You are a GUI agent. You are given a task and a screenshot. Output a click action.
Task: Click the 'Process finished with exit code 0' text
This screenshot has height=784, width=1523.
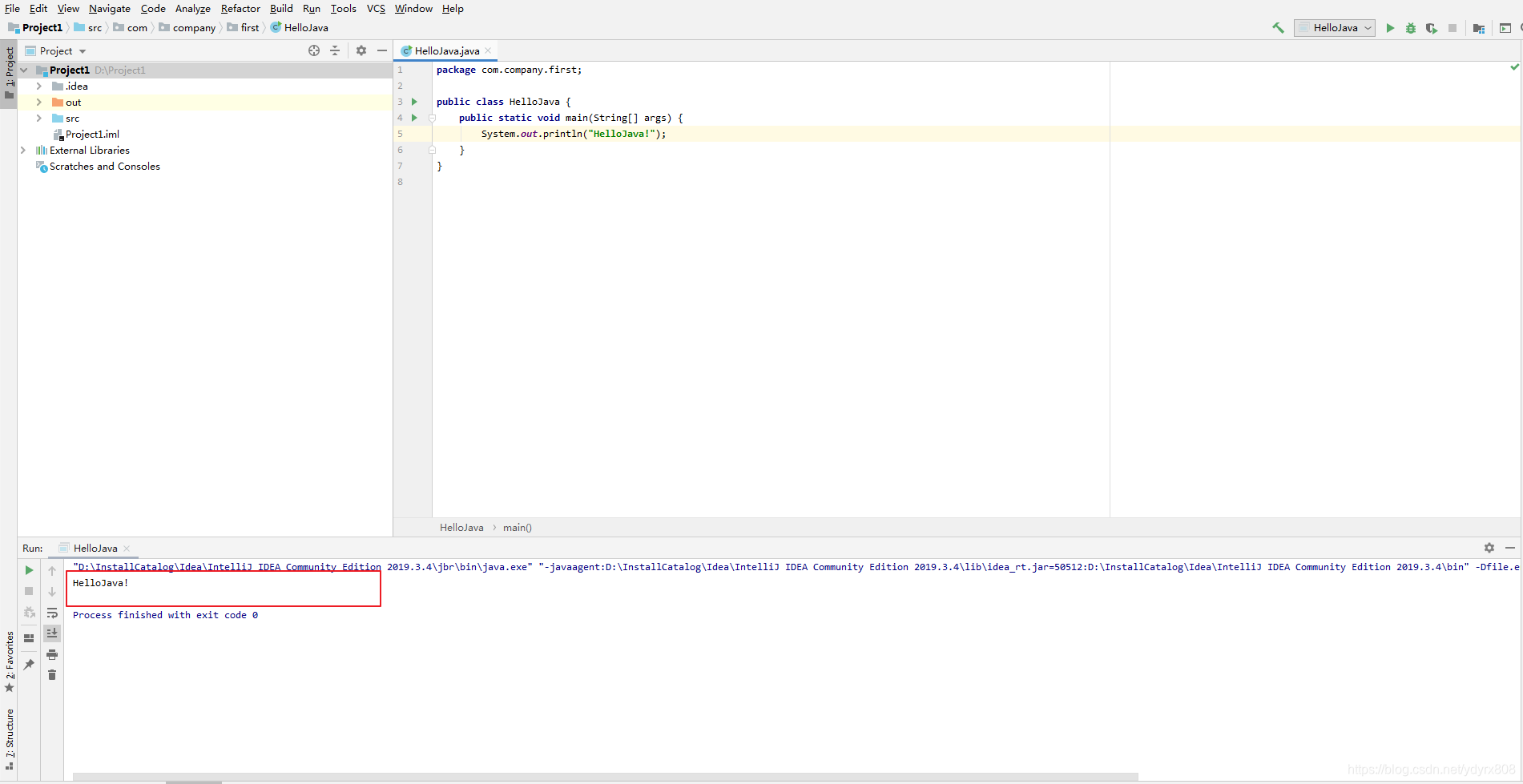click(165, 615)
